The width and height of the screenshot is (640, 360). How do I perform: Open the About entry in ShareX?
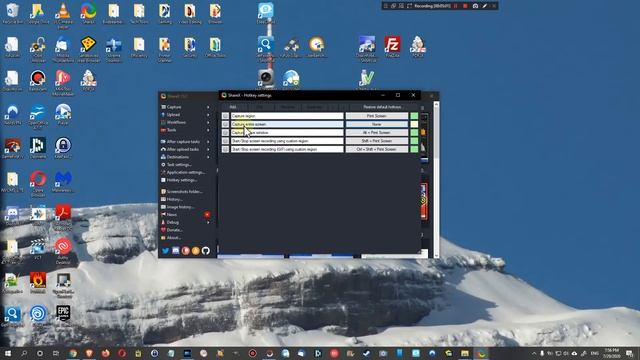pyautogui.click(x=173, y=238)
